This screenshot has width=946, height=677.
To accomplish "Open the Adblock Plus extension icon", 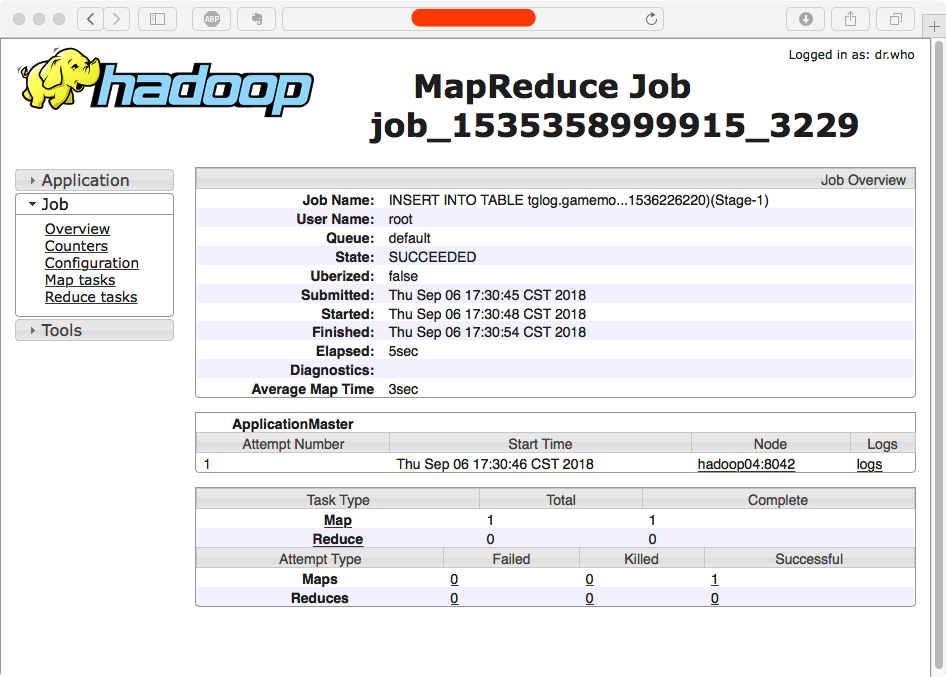I will [212, 19].
